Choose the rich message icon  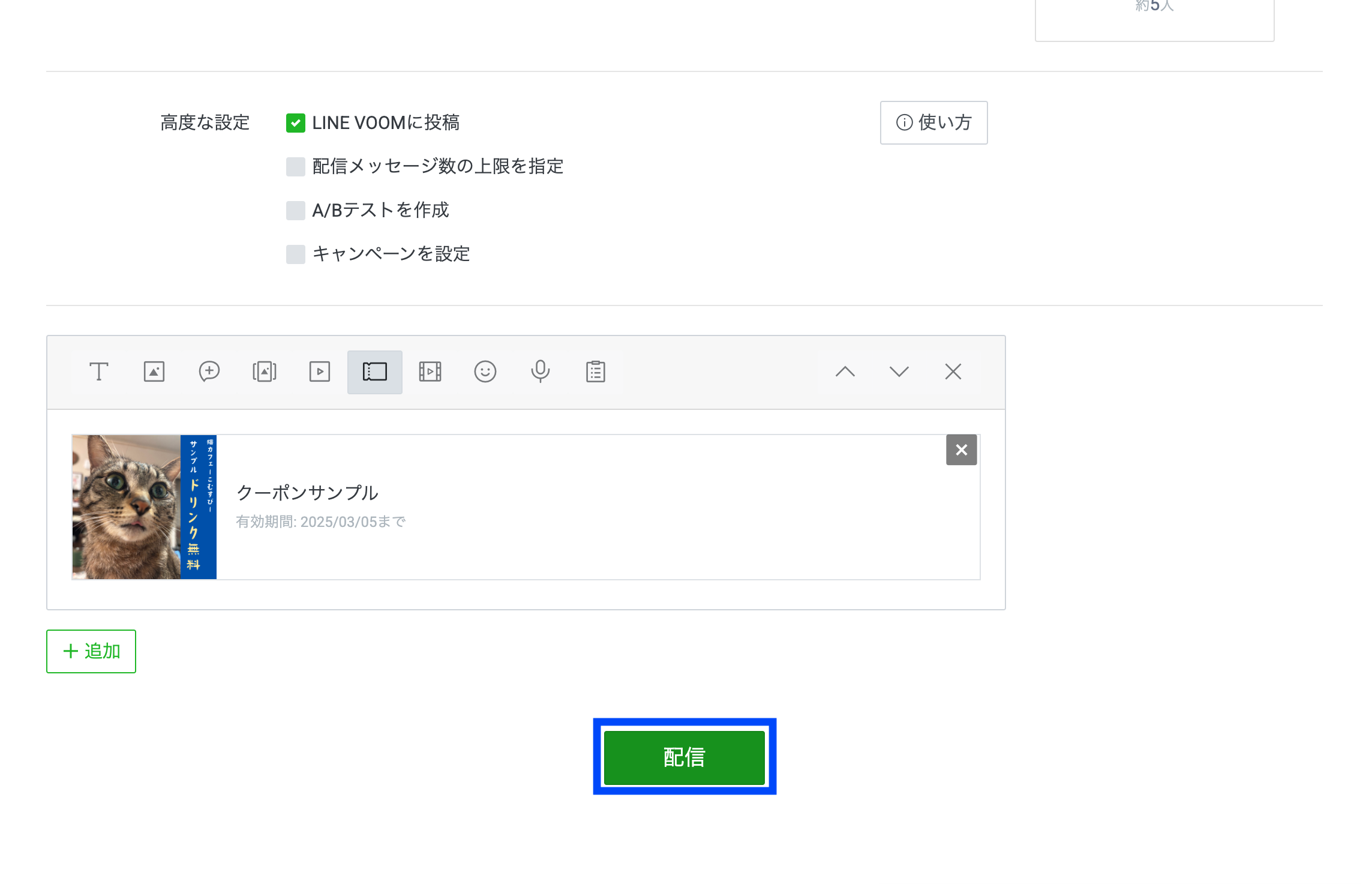(209, 371)
